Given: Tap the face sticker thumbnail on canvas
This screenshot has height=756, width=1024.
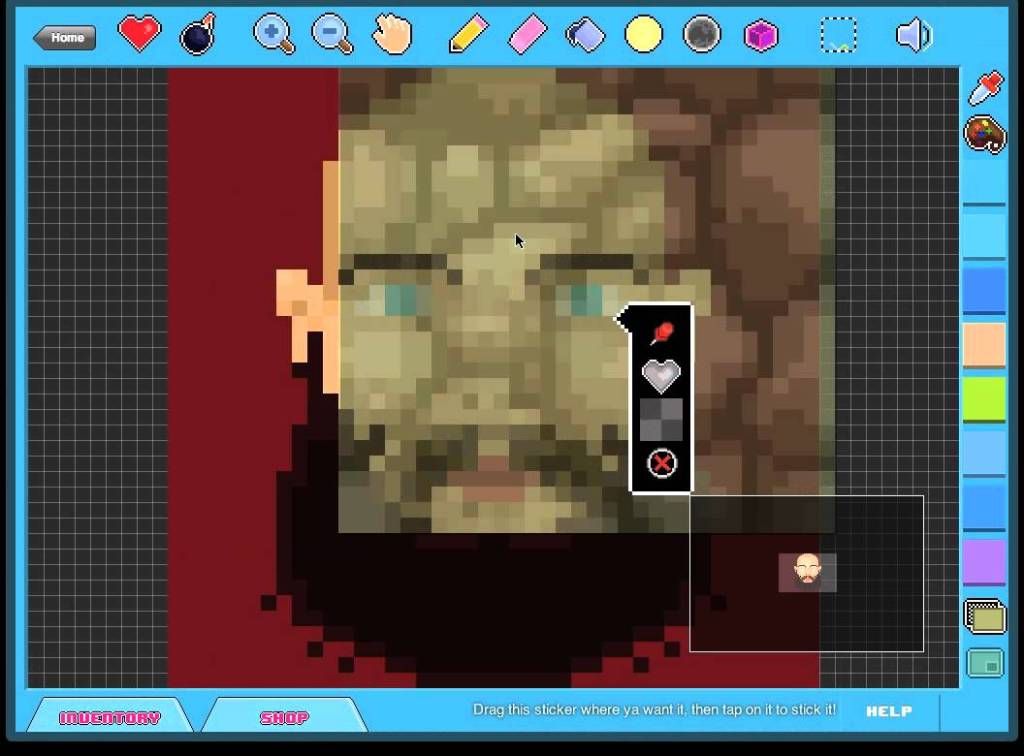Looking at the screenshot, I should coord(807,571).
